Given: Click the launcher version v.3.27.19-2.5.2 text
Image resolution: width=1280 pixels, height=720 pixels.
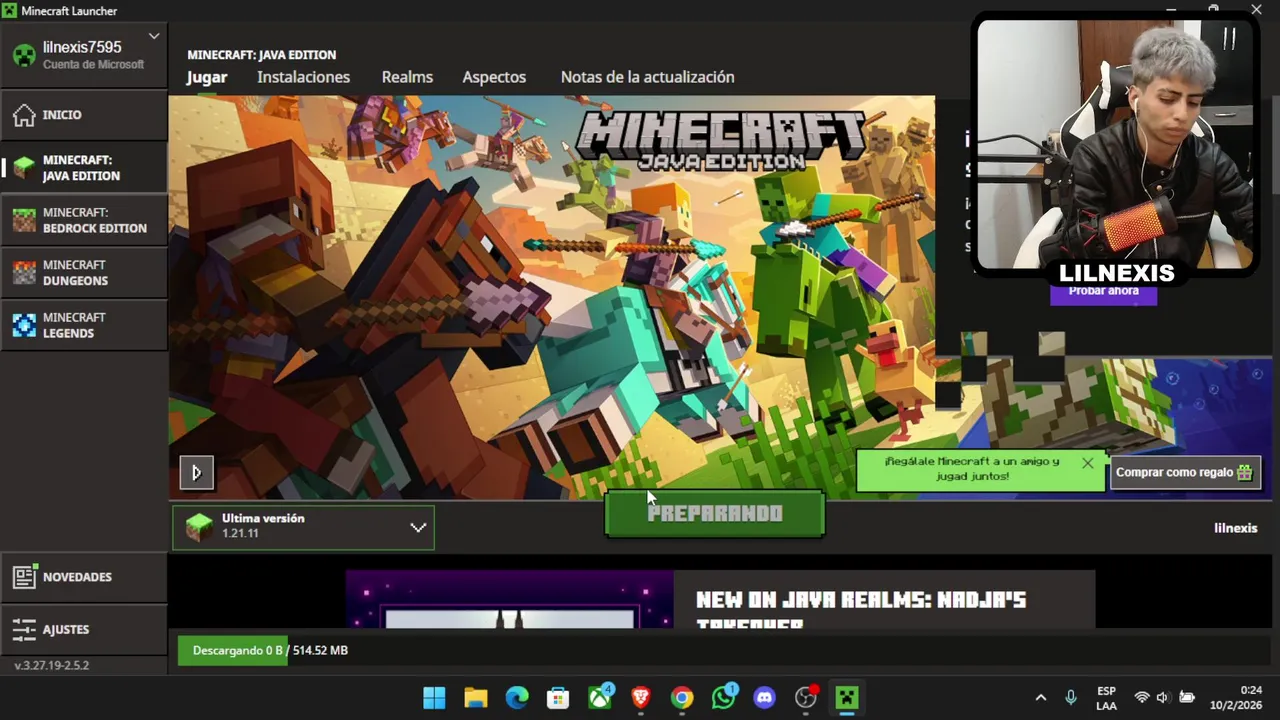Looking at the screenshot, I should point(52,665).
